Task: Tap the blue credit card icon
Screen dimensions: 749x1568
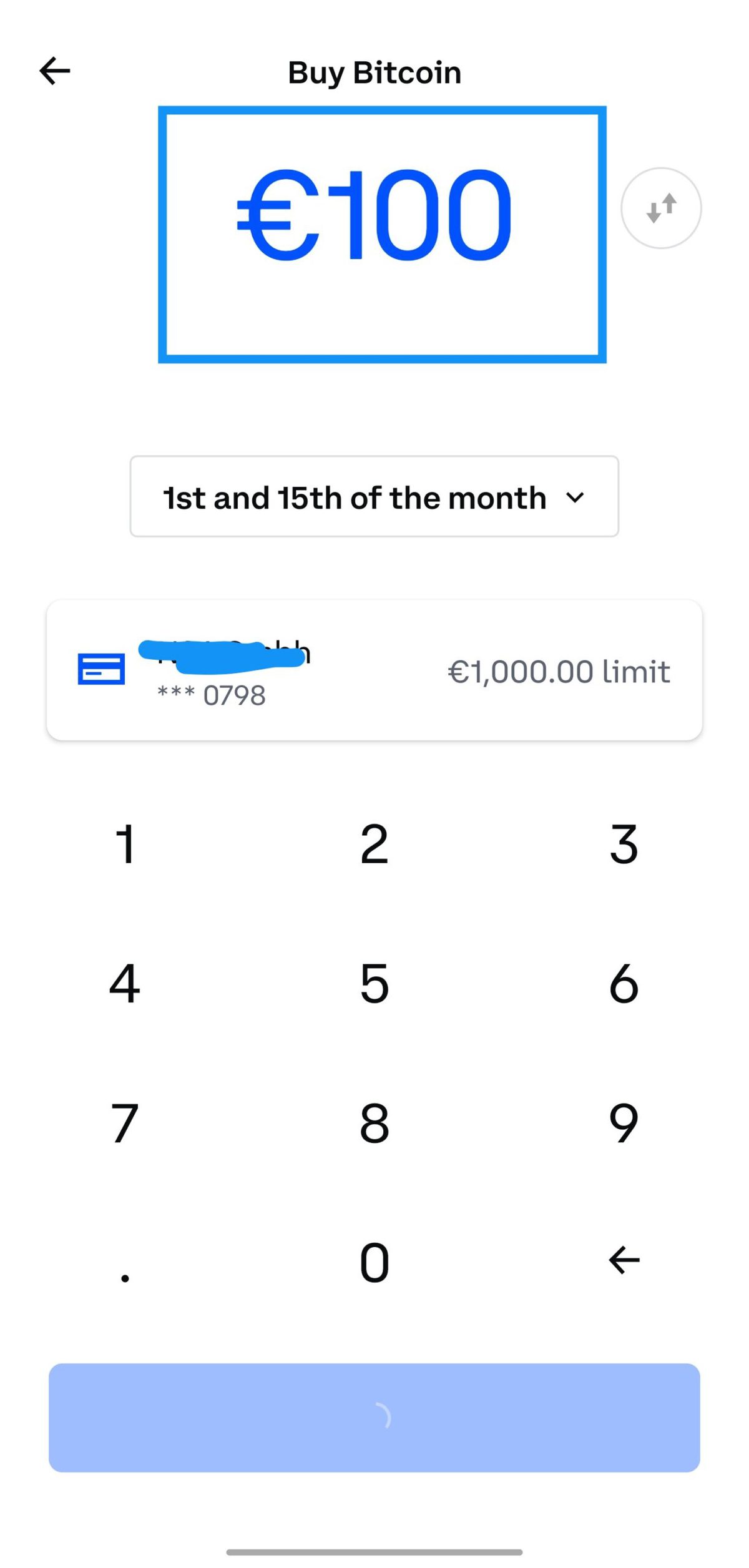Action: (101, 669)
